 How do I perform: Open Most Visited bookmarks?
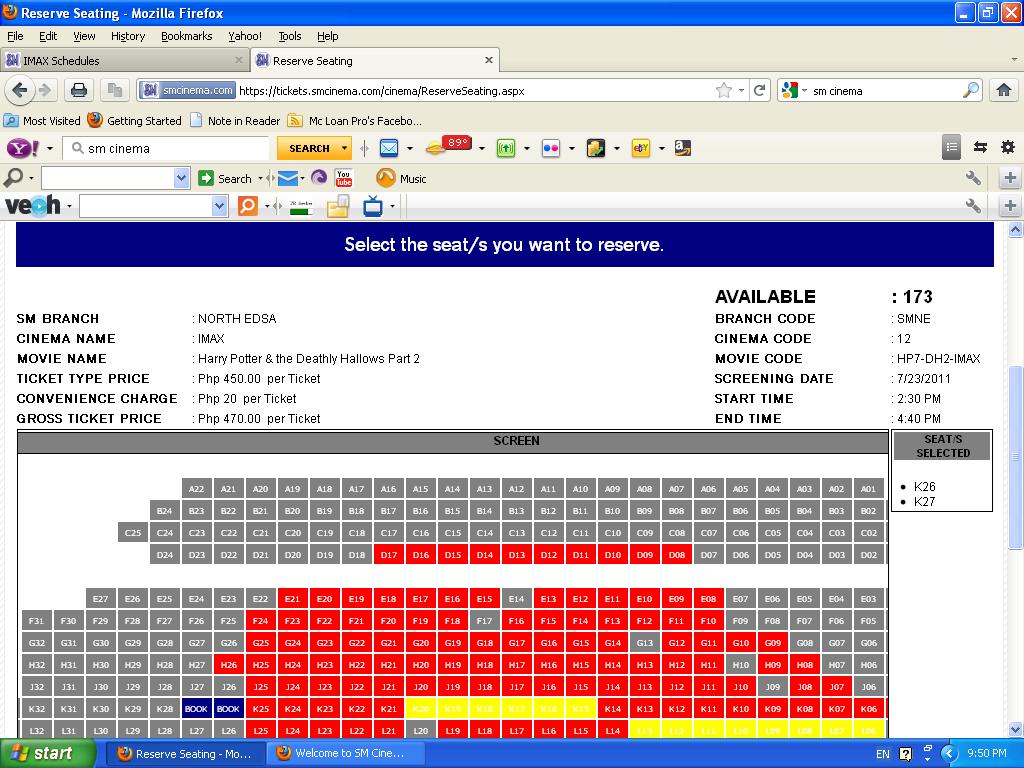(42, 121)
